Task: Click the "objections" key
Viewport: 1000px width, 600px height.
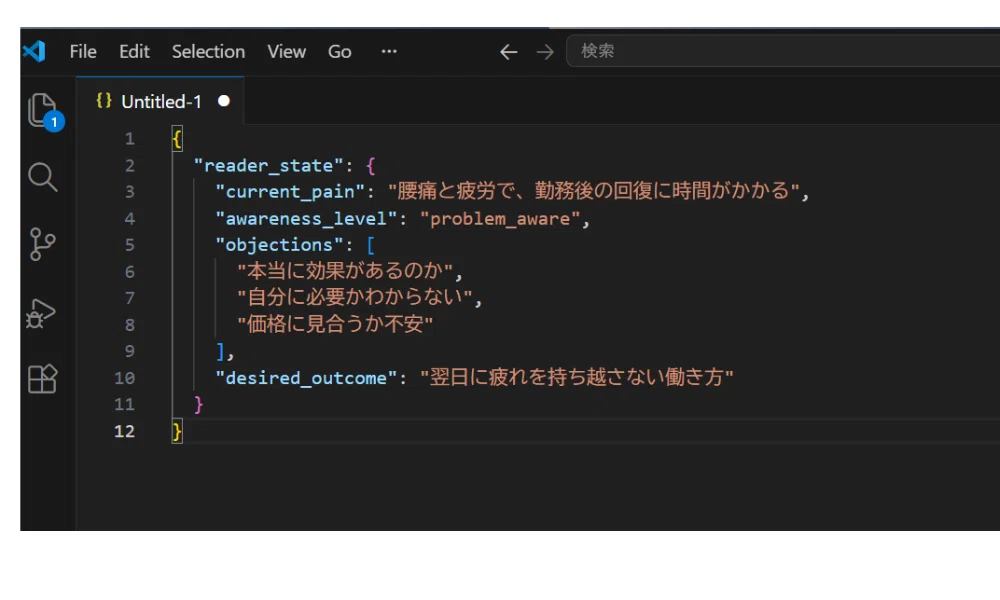Action: pyautogui.click(x=279, y=245)
